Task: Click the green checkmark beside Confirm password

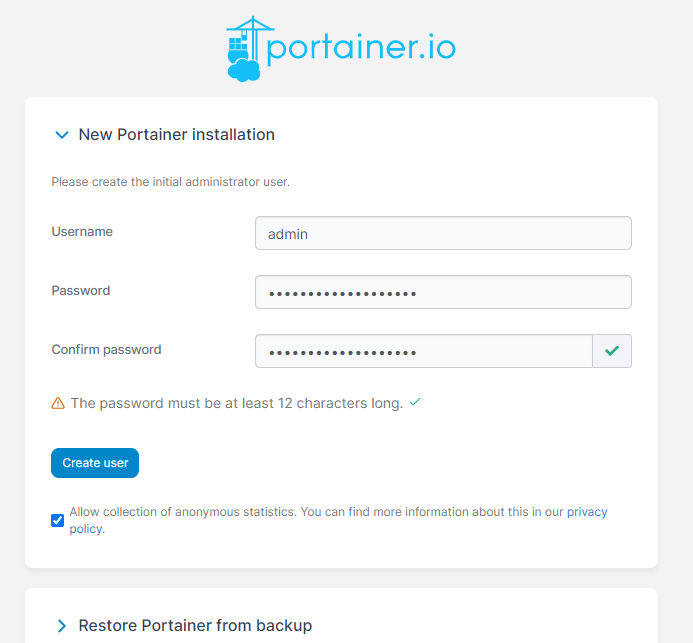Action: pos(612,351)
